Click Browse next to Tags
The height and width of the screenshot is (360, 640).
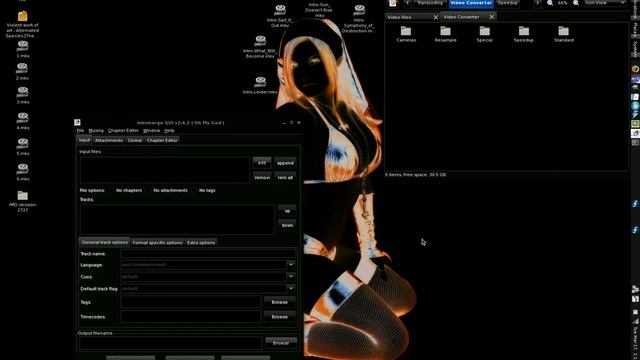(x=280, y=302)
